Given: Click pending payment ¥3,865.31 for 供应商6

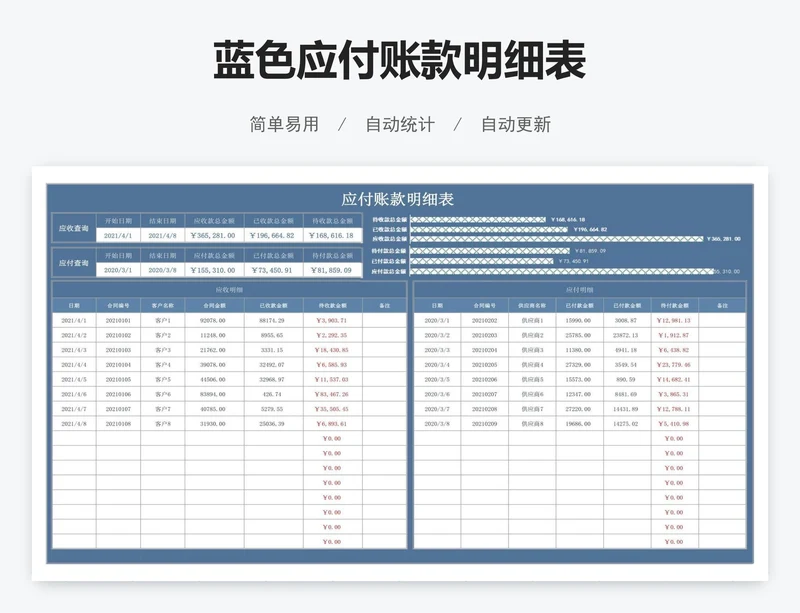Looking at the screenshot, I should coord(674,395).
